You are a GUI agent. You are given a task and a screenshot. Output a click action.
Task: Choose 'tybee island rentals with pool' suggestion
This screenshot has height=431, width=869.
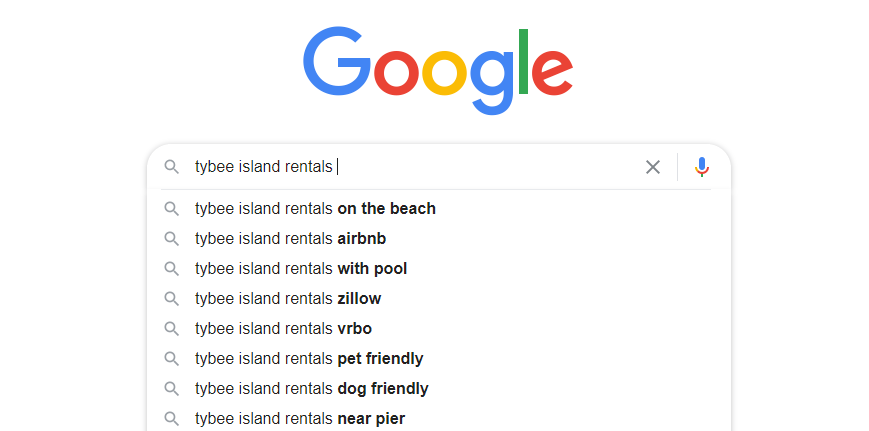(x=439, y=269)
